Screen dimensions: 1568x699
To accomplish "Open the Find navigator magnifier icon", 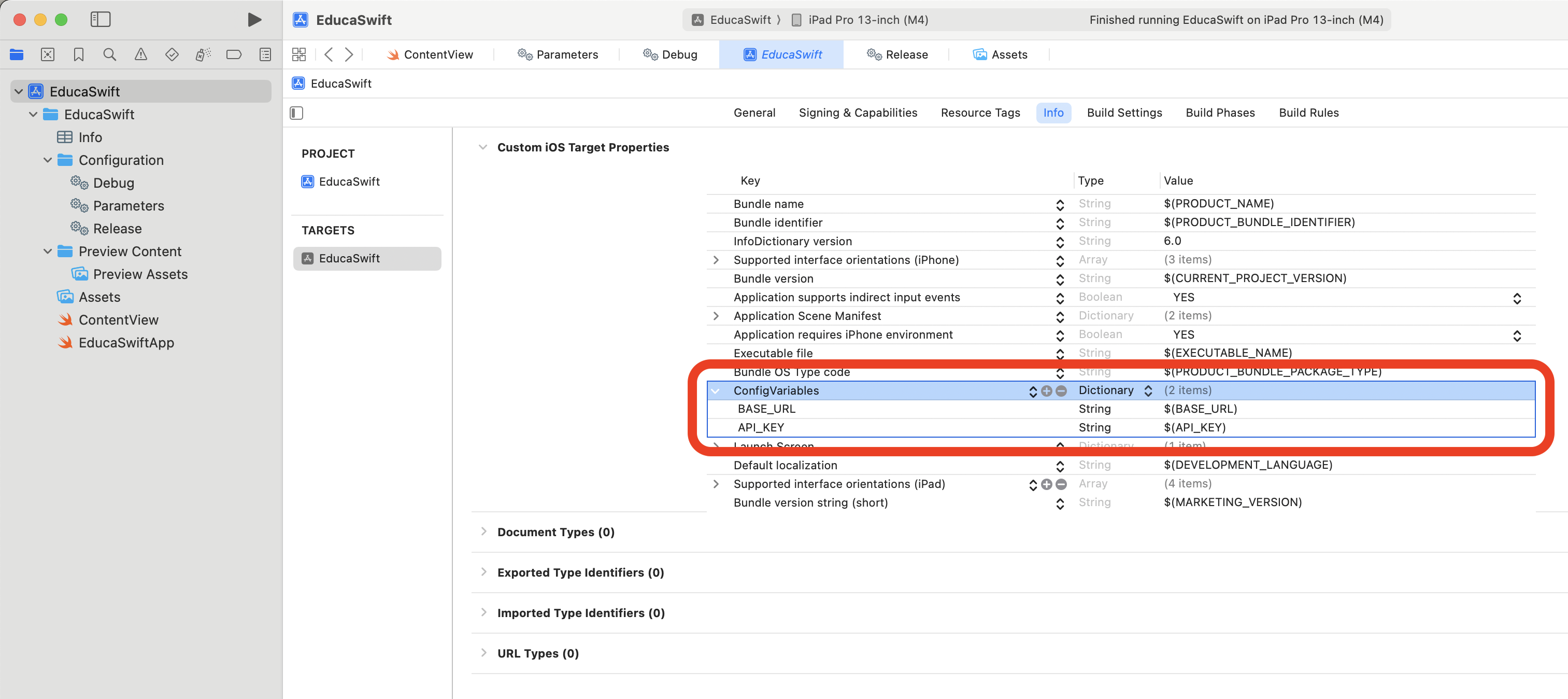I will pyautogui.click(x=109, y=55).
